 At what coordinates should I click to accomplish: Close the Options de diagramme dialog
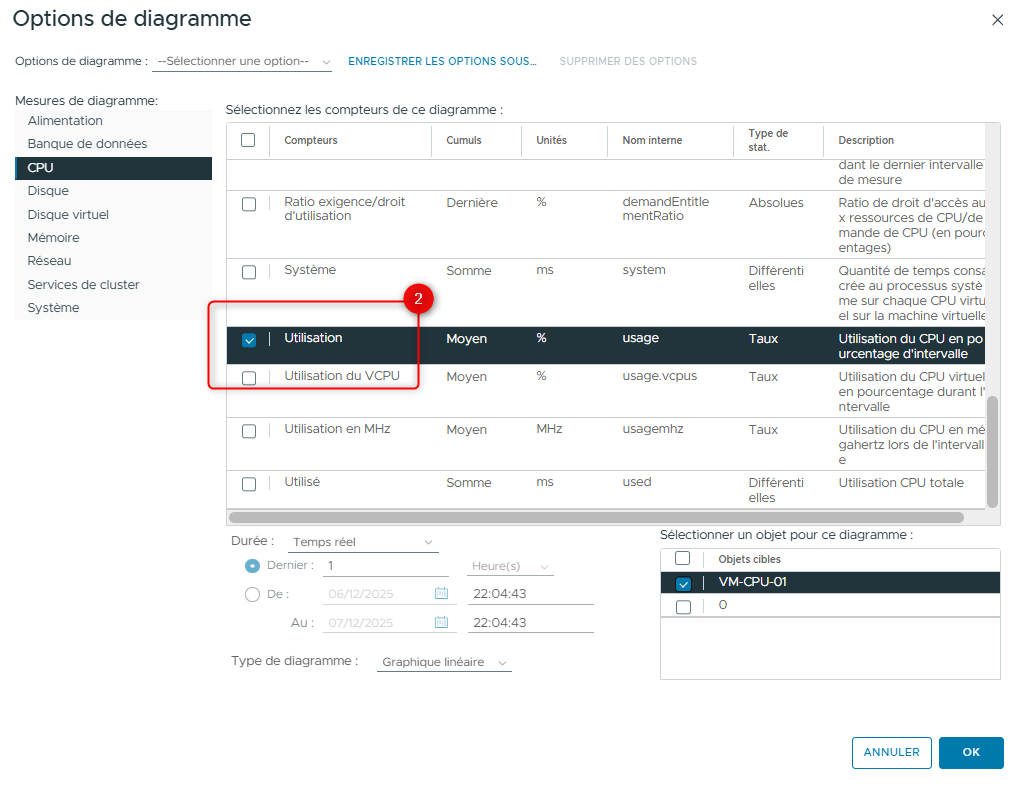click(996, 20)
